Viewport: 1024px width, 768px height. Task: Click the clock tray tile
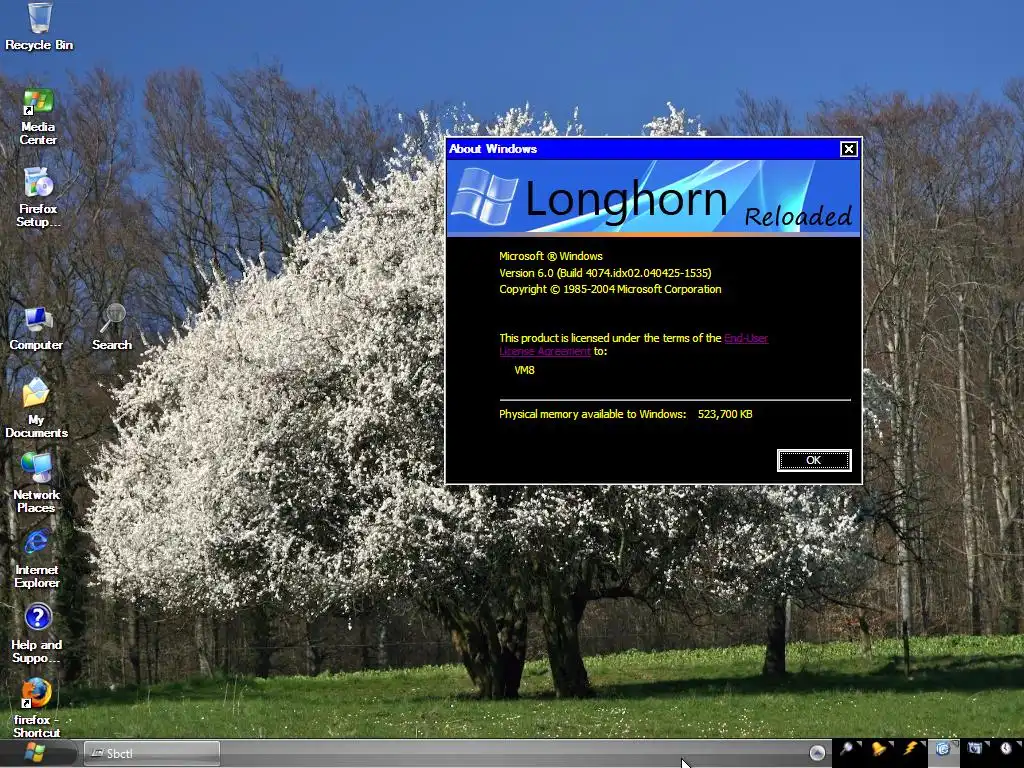[1006, 750]
